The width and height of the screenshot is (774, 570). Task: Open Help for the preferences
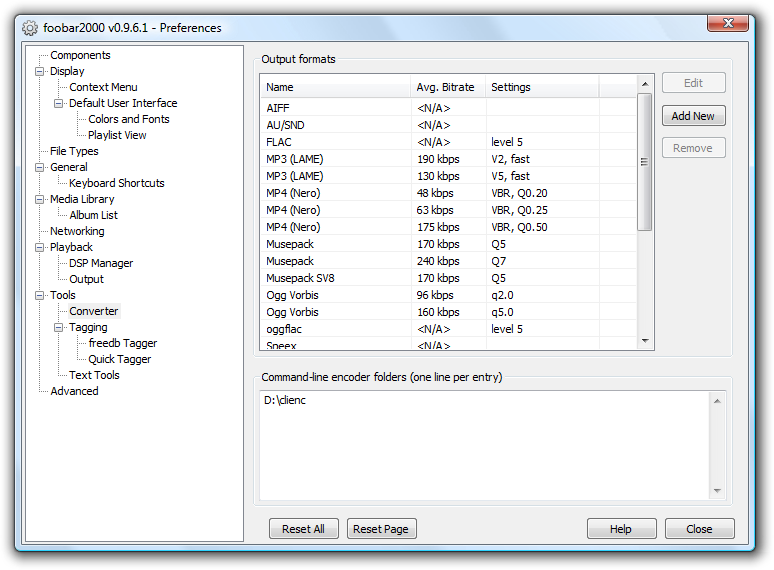[621, 529]
